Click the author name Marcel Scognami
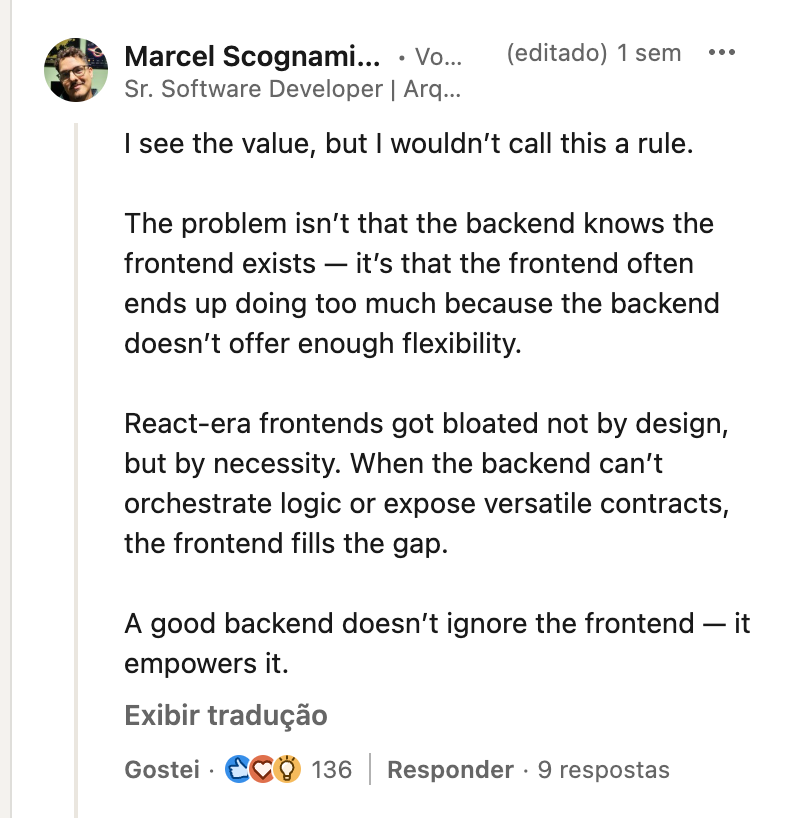Image resolution: width=786 pixels, height=818 pixels. 252,56
